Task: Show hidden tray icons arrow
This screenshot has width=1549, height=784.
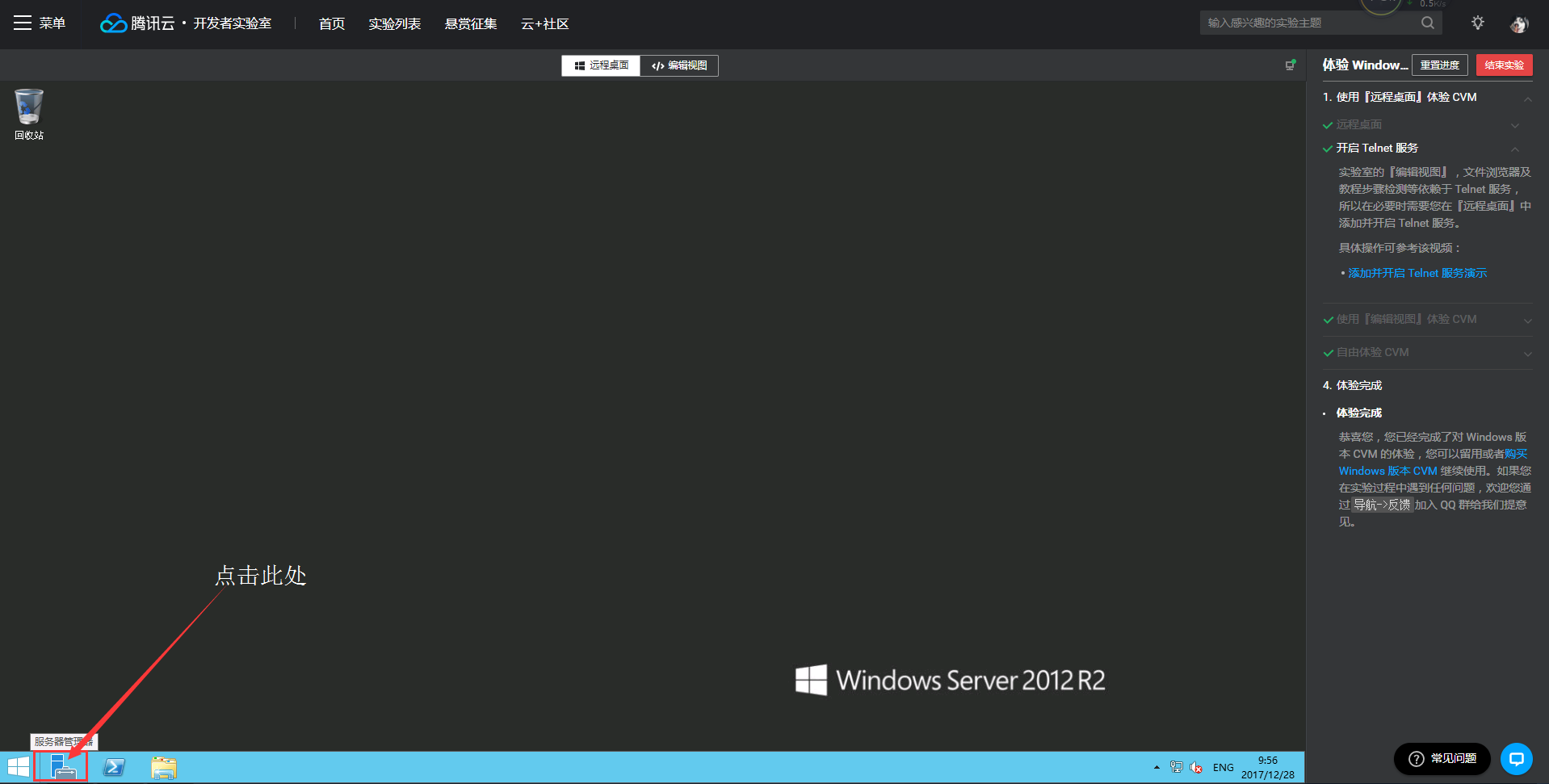Action: tap(1157, 767)
